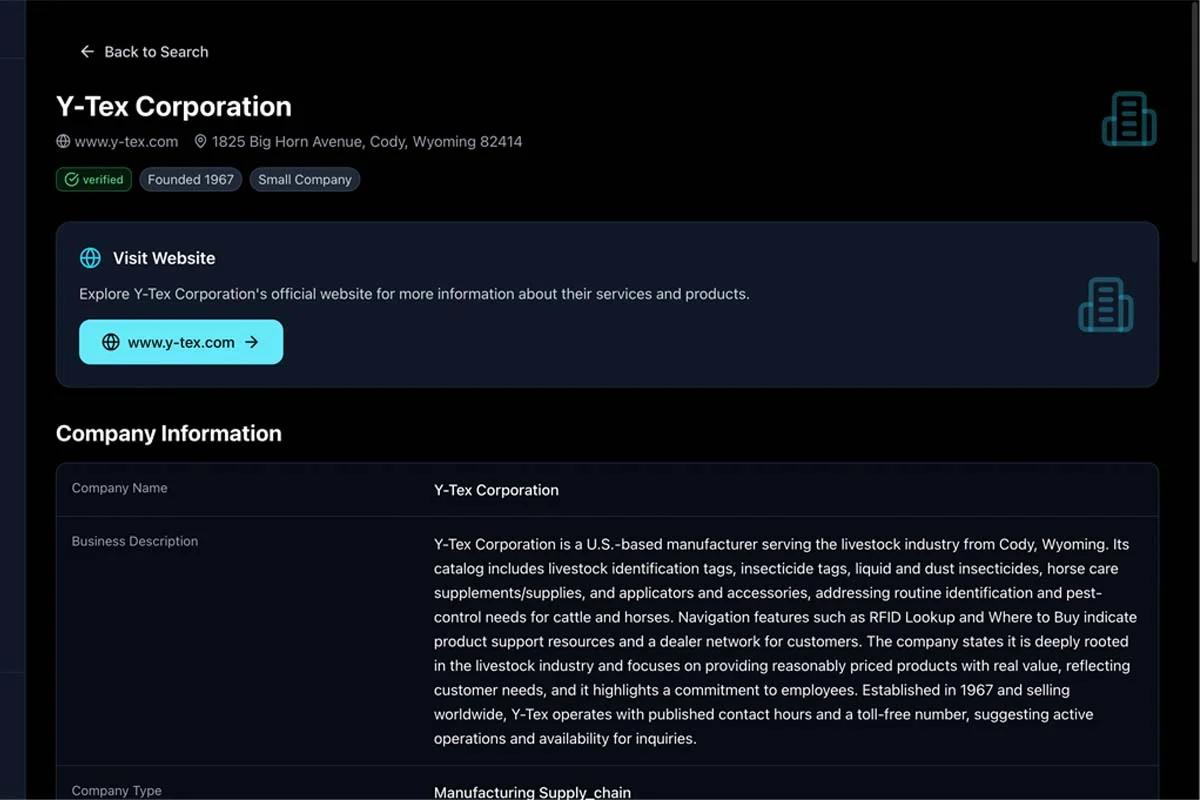Select the Founded 1967 badge

(190, 179)
